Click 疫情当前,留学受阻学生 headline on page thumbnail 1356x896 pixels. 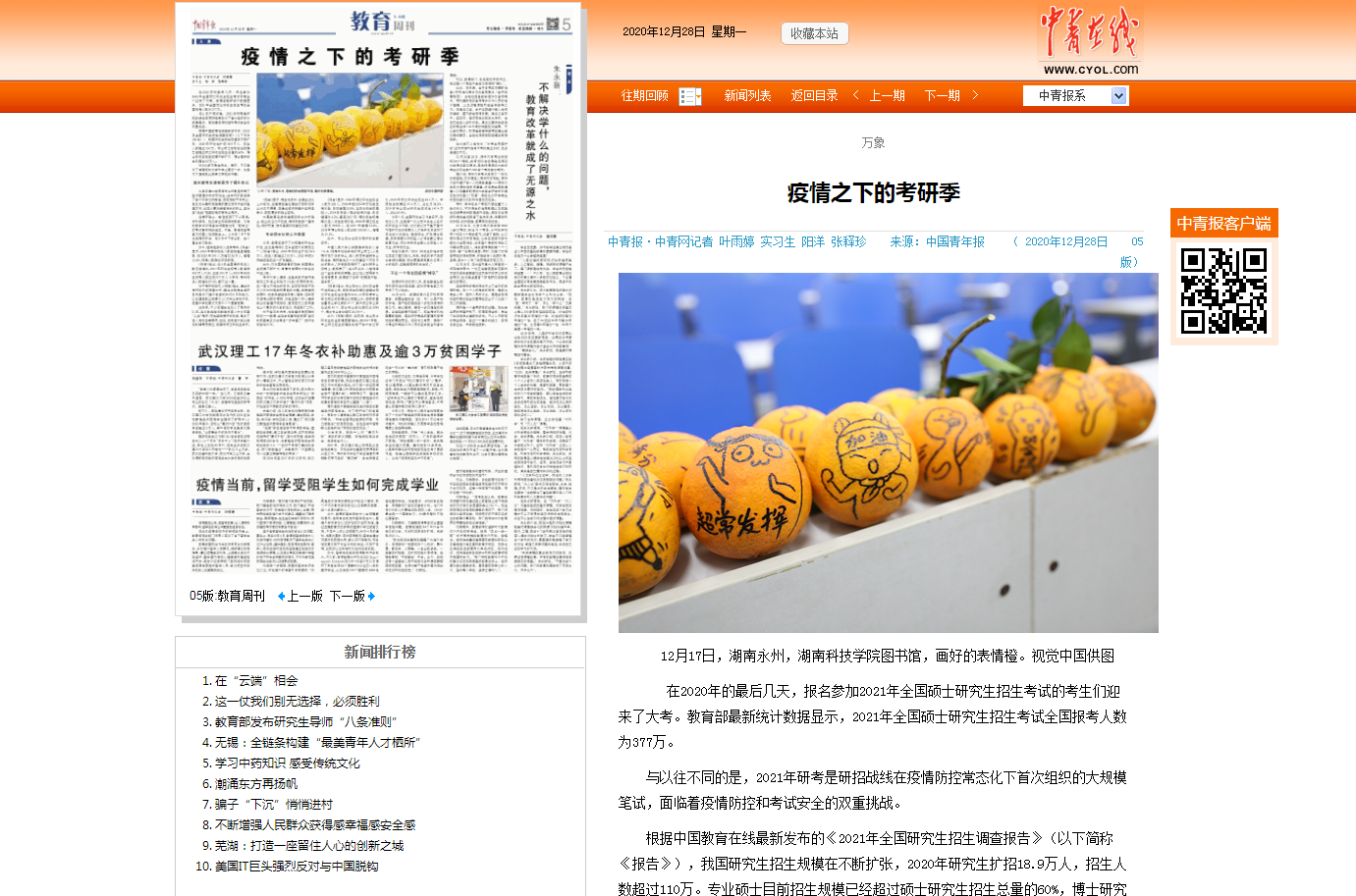[317, 485]
